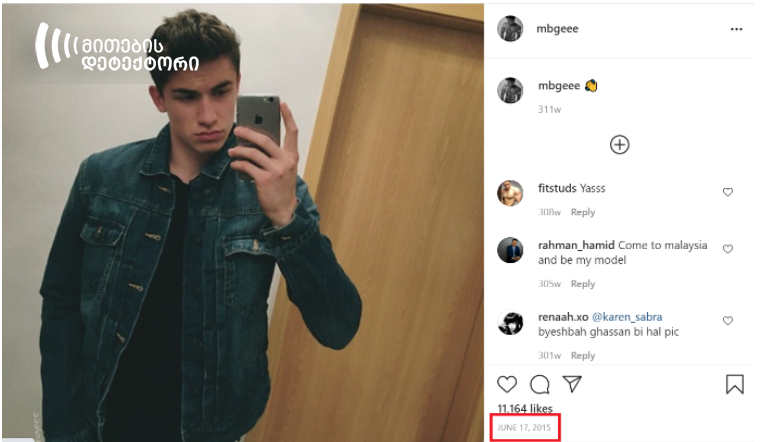View the 11,164 likes list
This screenshot has height=442, width=772.
pos(525,409)
